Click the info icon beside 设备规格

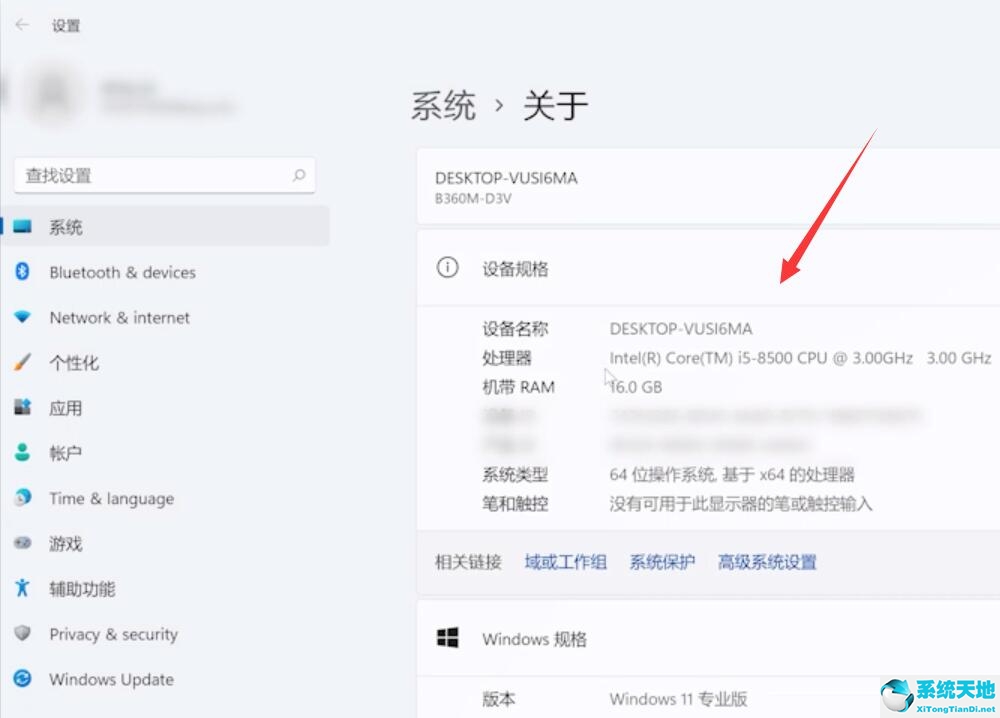[x=447, y=268]
